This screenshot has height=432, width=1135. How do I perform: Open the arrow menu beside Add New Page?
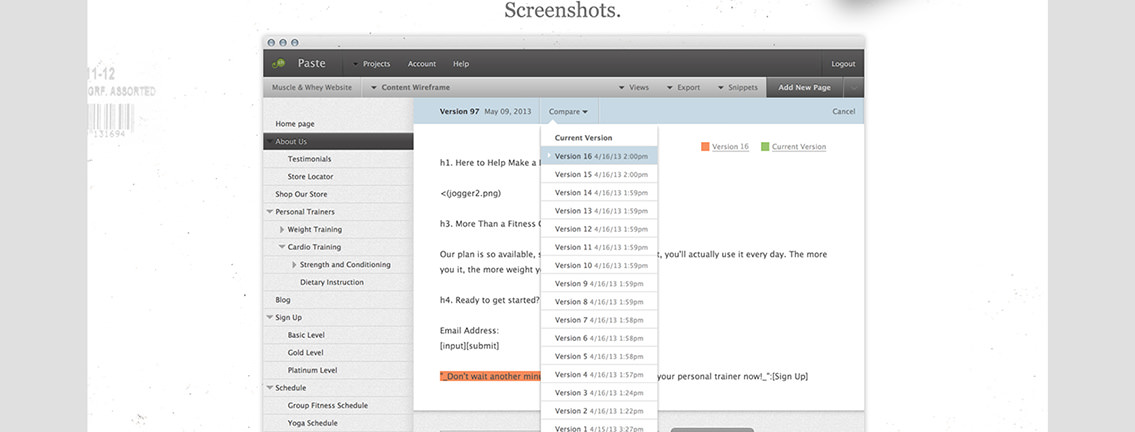[853, 88]
